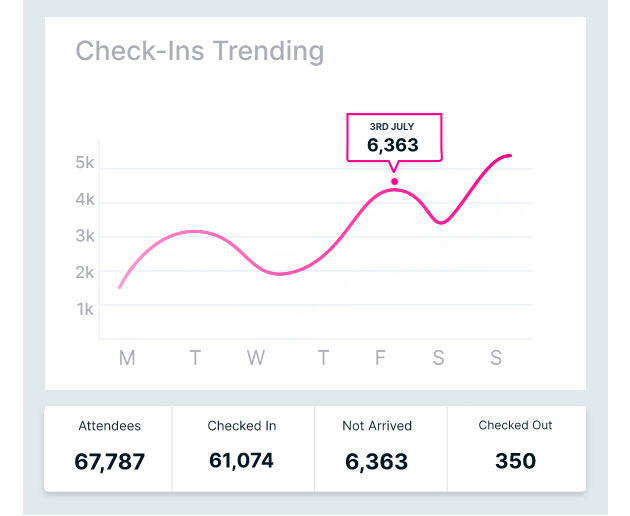
Task: Click the 3rd July tooltip box
Action: (393, 137)
